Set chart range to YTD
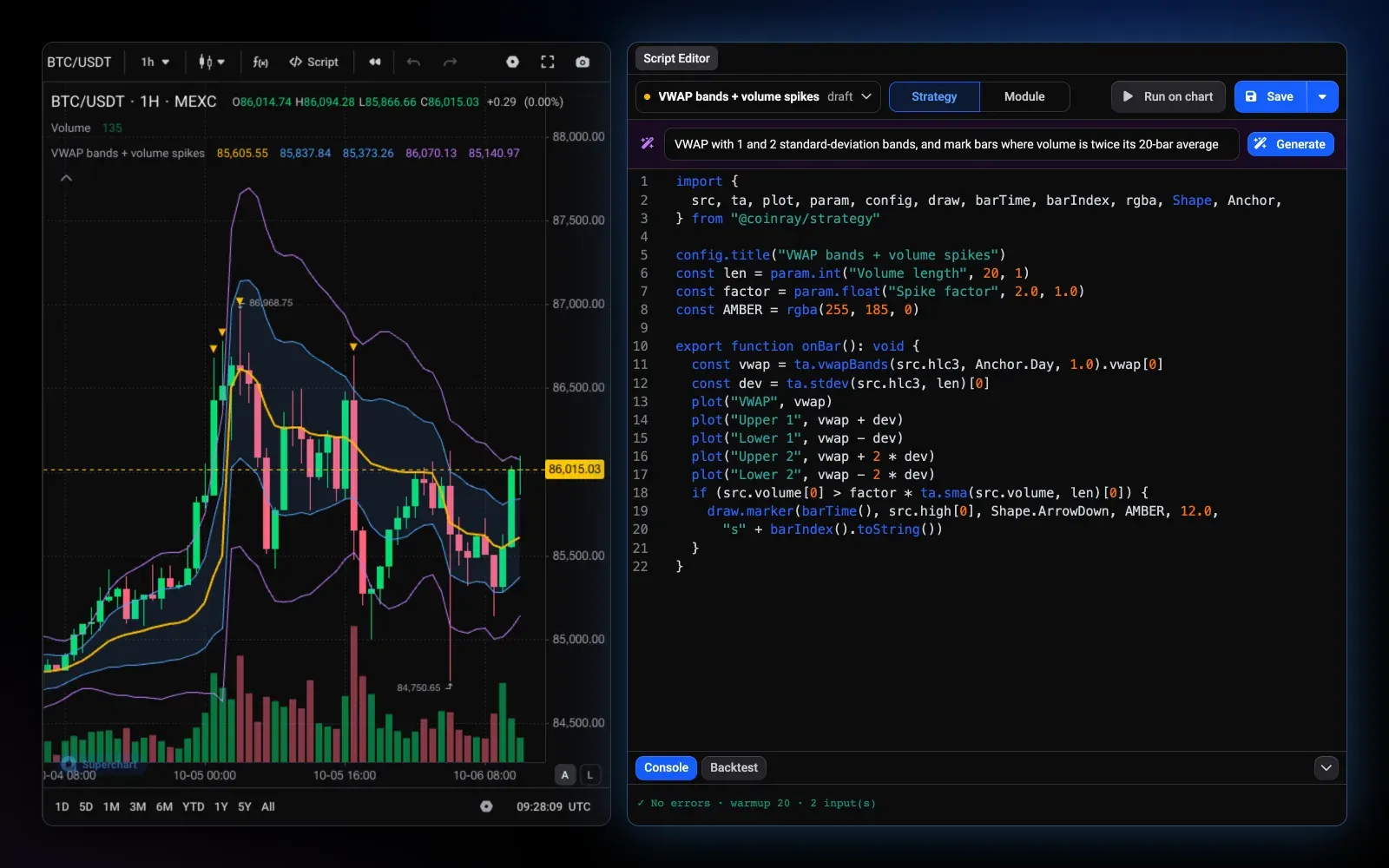Viewport: 1389px width, 868px height. tap(194, 806)
